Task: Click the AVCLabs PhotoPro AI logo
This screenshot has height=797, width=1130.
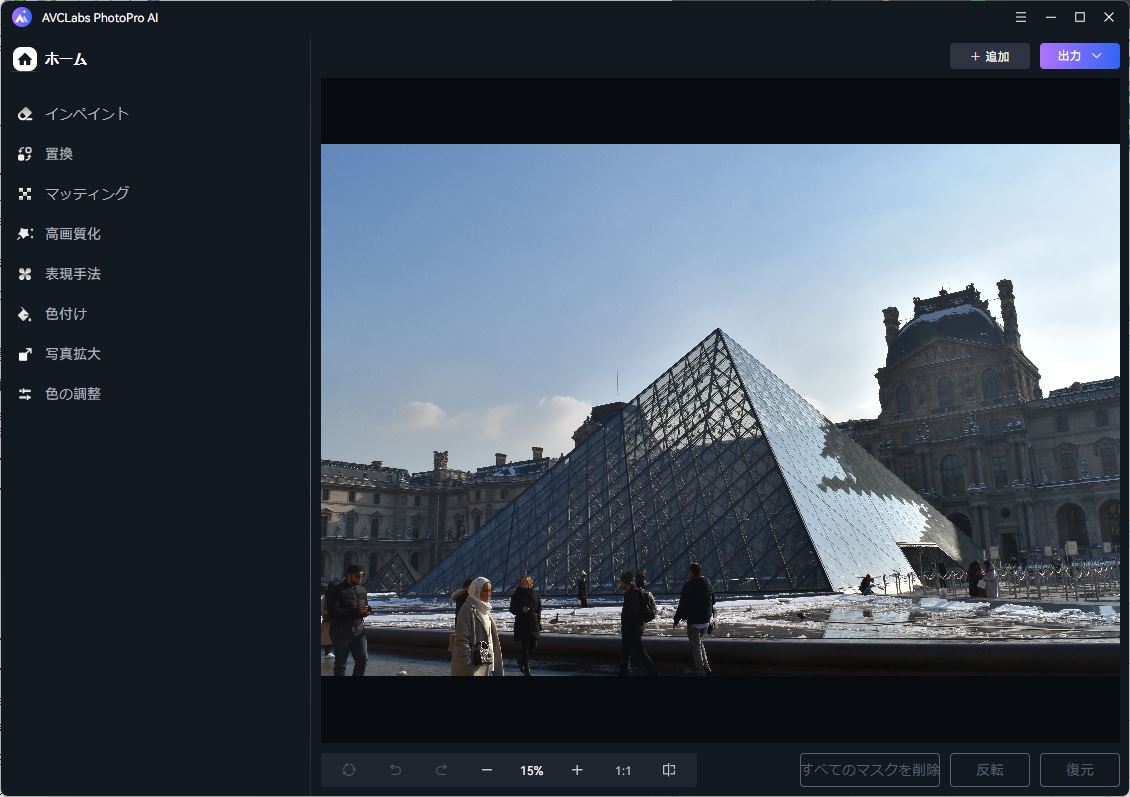Action: [22, 17]
